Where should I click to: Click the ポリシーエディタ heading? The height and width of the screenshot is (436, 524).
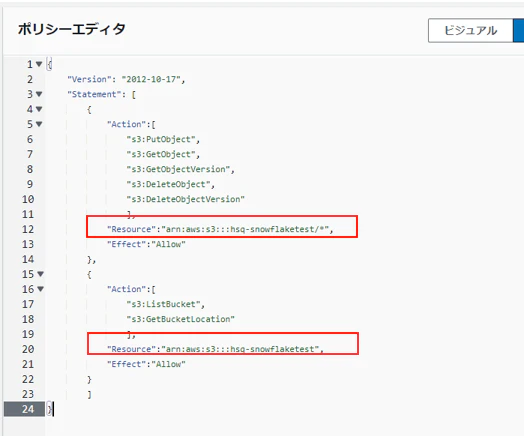click(72, 29)
